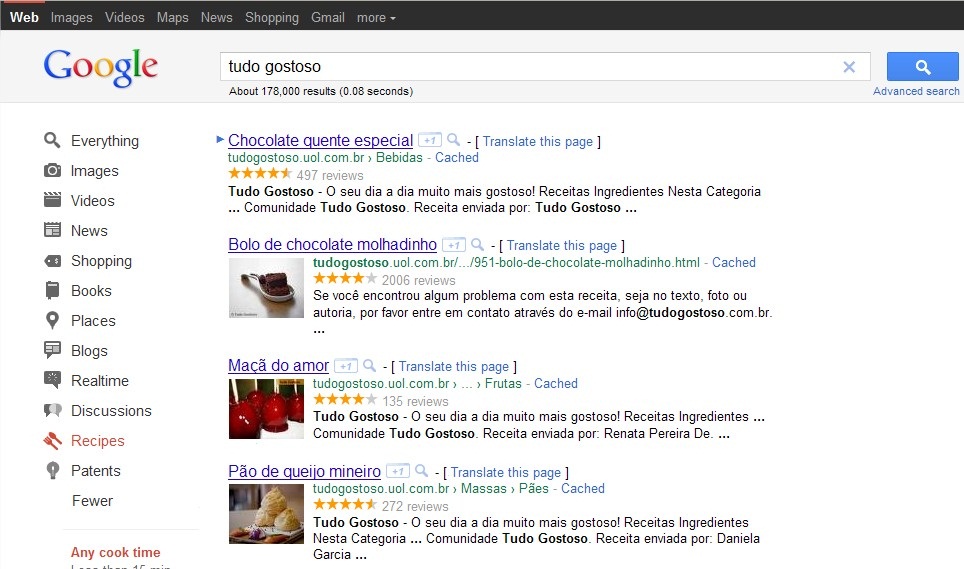
Task: Click the Google logo
Action: (101, 68)
